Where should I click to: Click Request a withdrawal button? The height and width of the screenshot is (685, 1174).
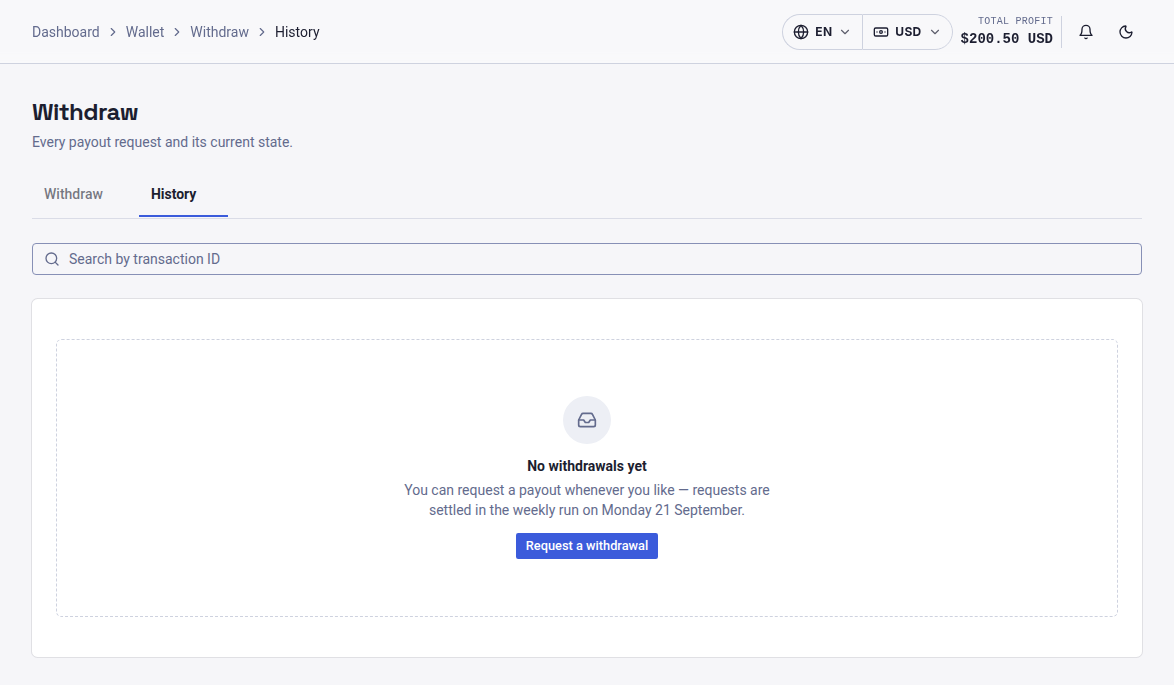pos(587,546)
